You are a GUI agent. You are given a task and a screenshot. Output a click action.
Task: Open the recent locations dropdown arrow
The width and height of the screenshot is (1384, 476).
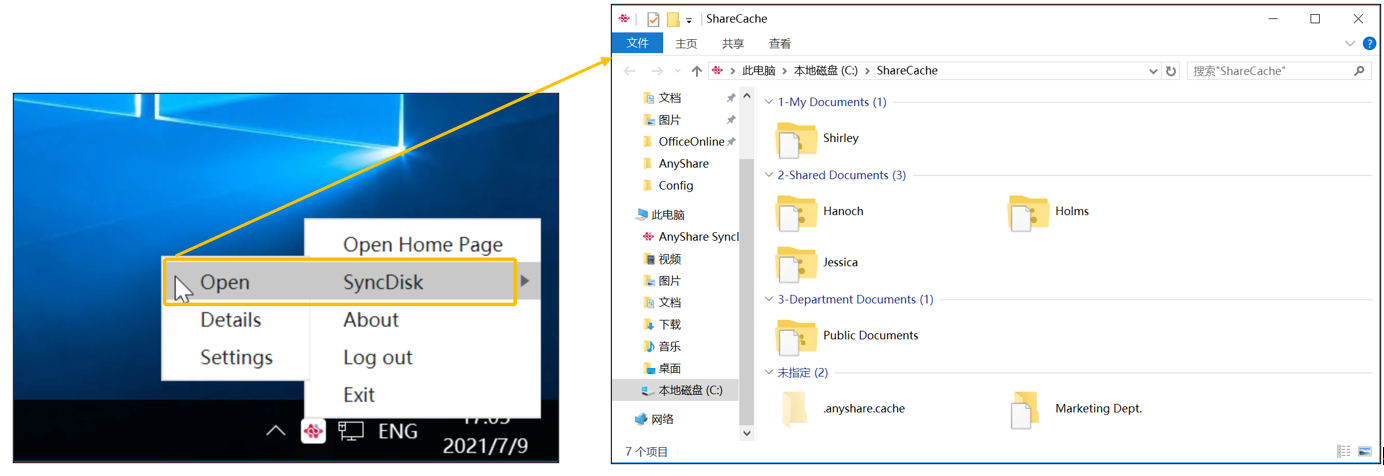pos(677,72)
